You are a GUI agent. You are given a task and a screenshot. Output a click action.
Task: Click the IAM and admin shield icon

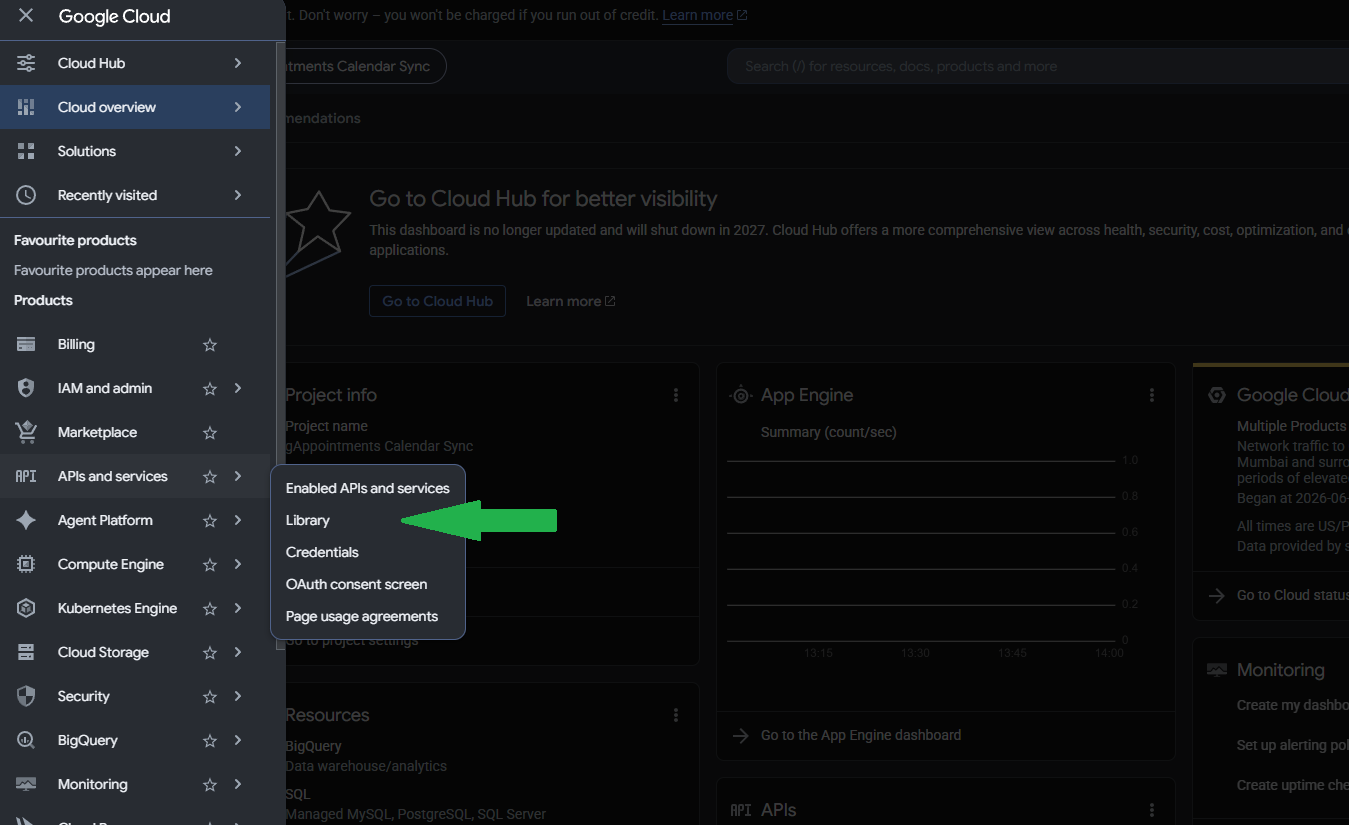(26, 388)
